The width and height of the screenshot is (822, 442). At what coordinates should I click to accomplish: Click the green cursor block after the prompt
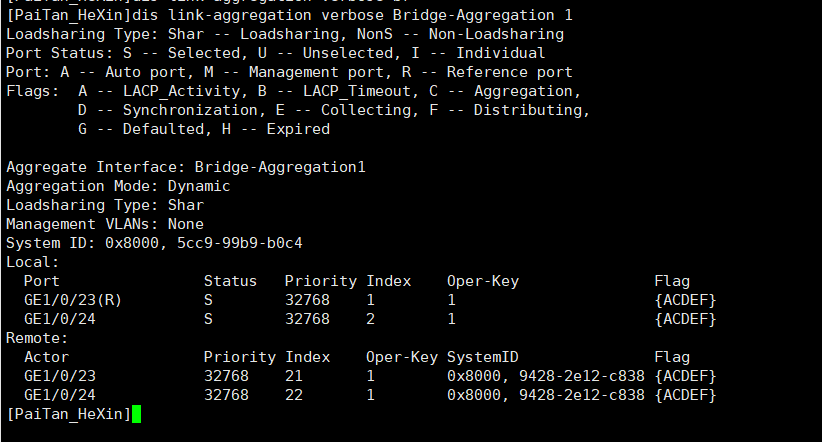click(136, 413)
